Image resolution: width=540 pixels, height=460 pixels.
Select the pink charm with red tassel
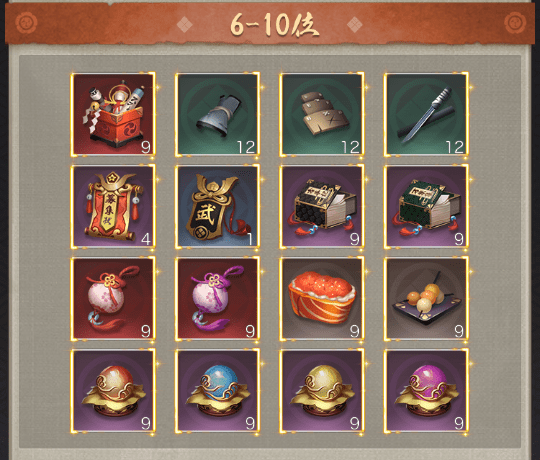pos(113,299)
